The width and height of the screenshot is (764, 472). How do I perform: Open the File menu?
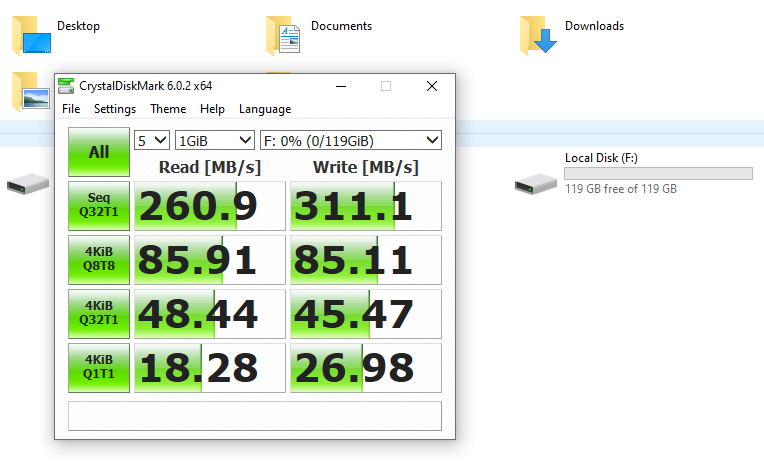[71, 109]
